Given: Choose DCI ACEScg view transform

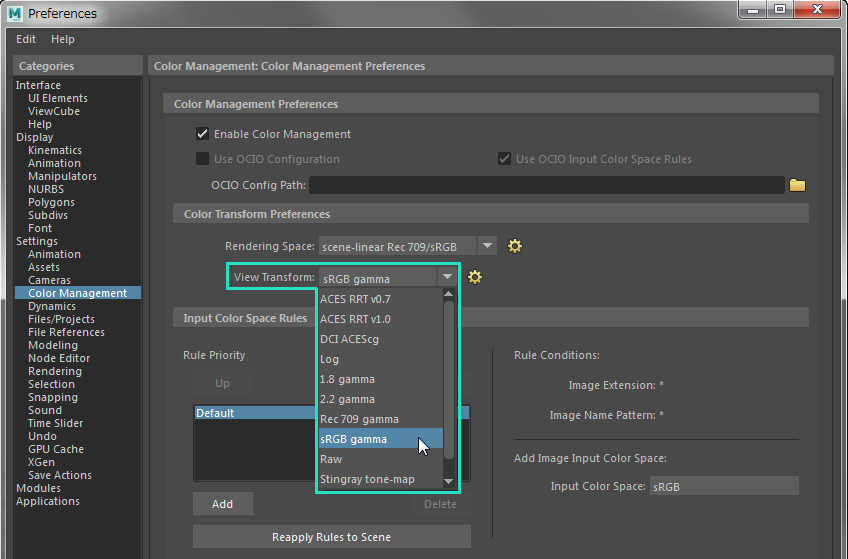Looking at the screenshot, I should click(381, 339).
